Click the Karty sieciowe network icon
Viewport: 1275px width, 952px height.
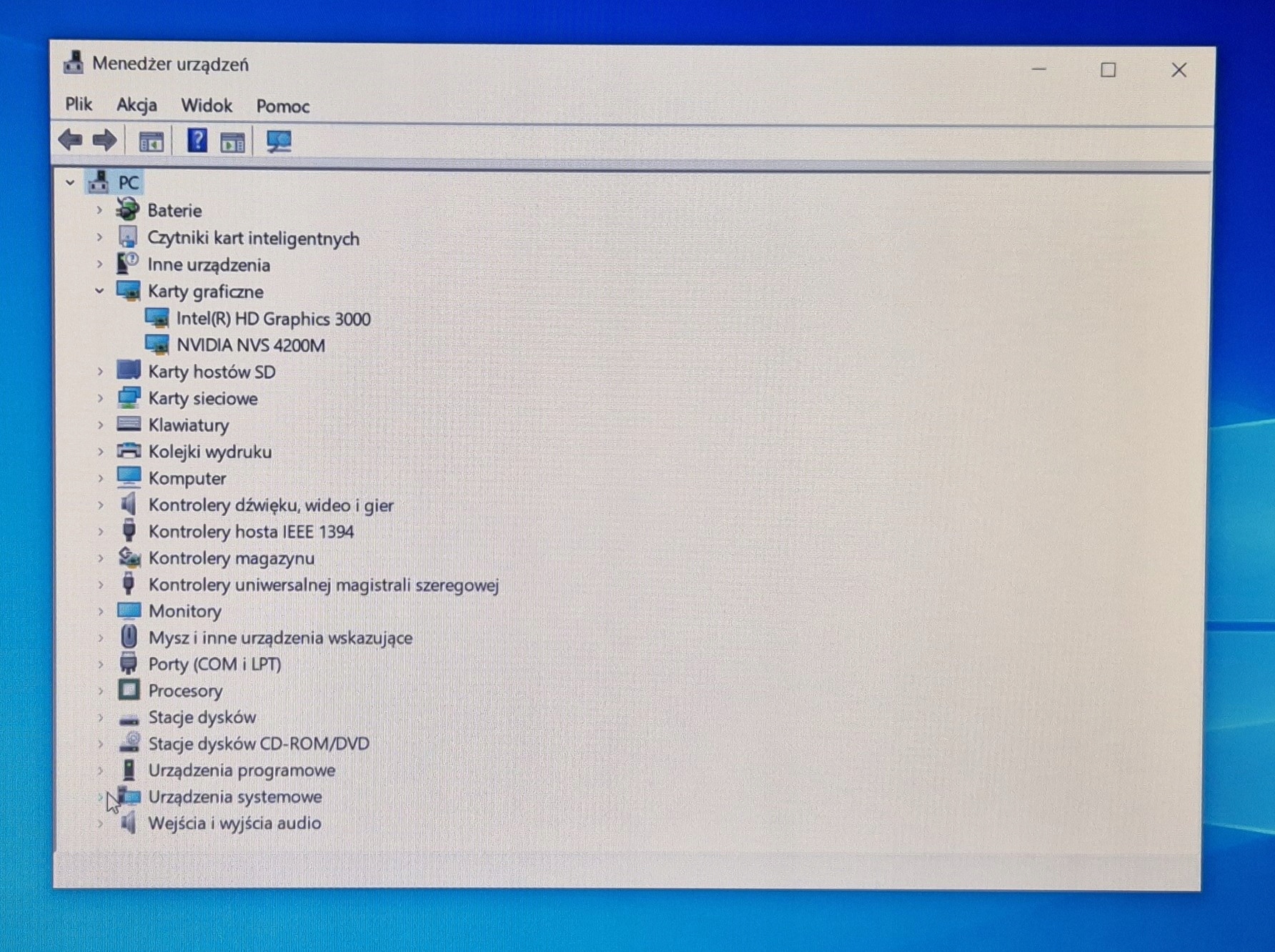click(129, 397)
